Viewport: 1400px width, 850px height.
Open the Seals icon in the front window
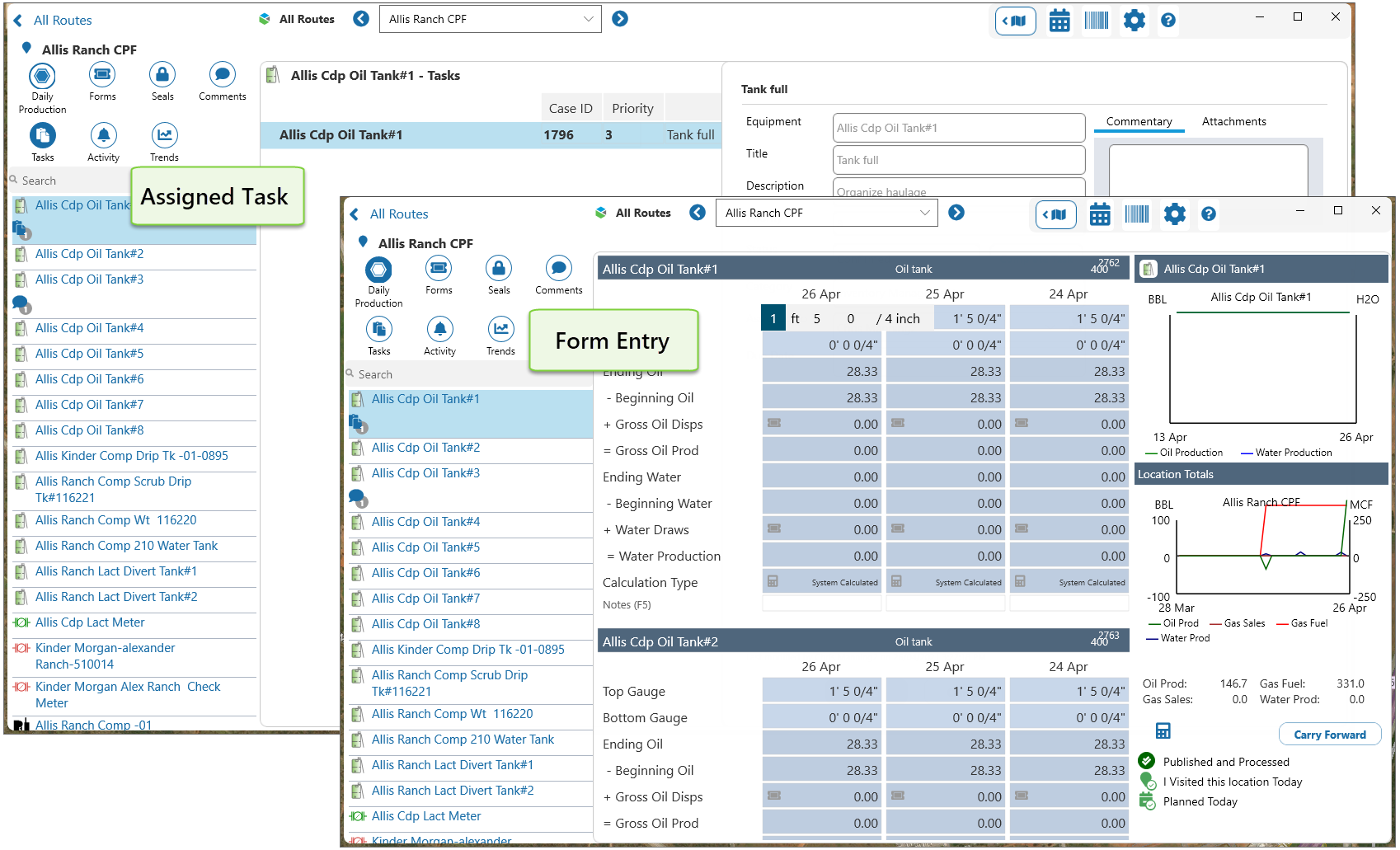(499, 269)
